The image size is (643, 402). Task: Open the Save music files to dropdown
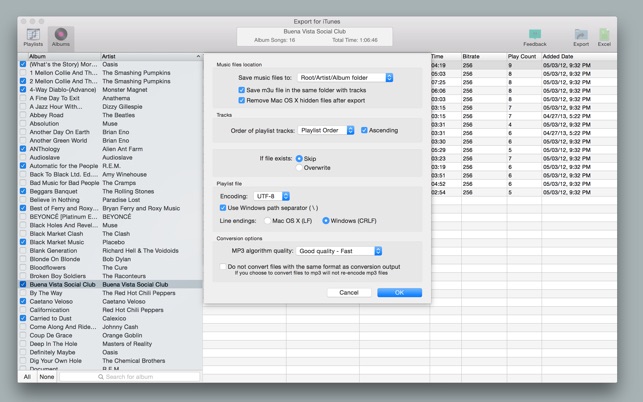(x=345, y=77)
